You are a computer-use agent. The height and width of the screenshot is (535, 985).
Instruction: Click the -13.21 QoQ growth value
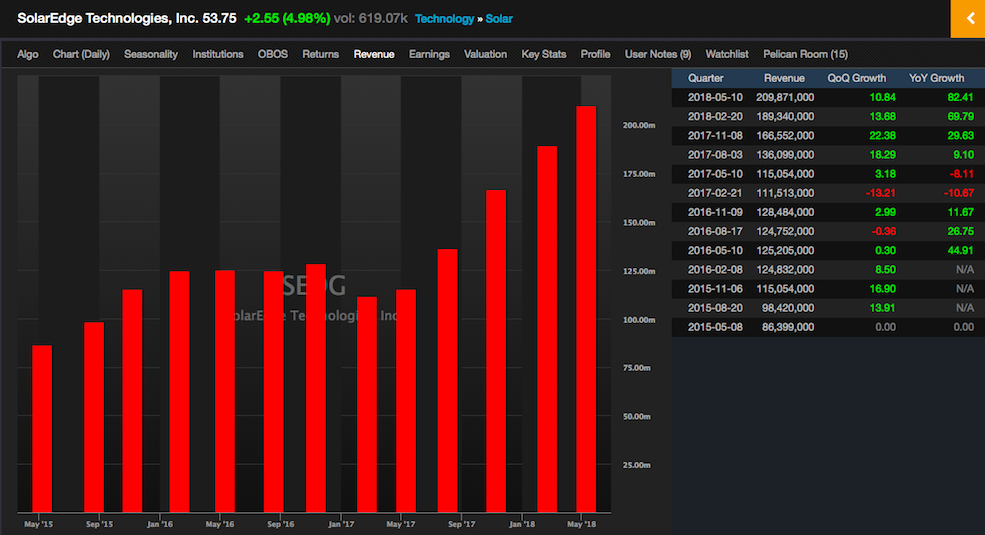880,193
